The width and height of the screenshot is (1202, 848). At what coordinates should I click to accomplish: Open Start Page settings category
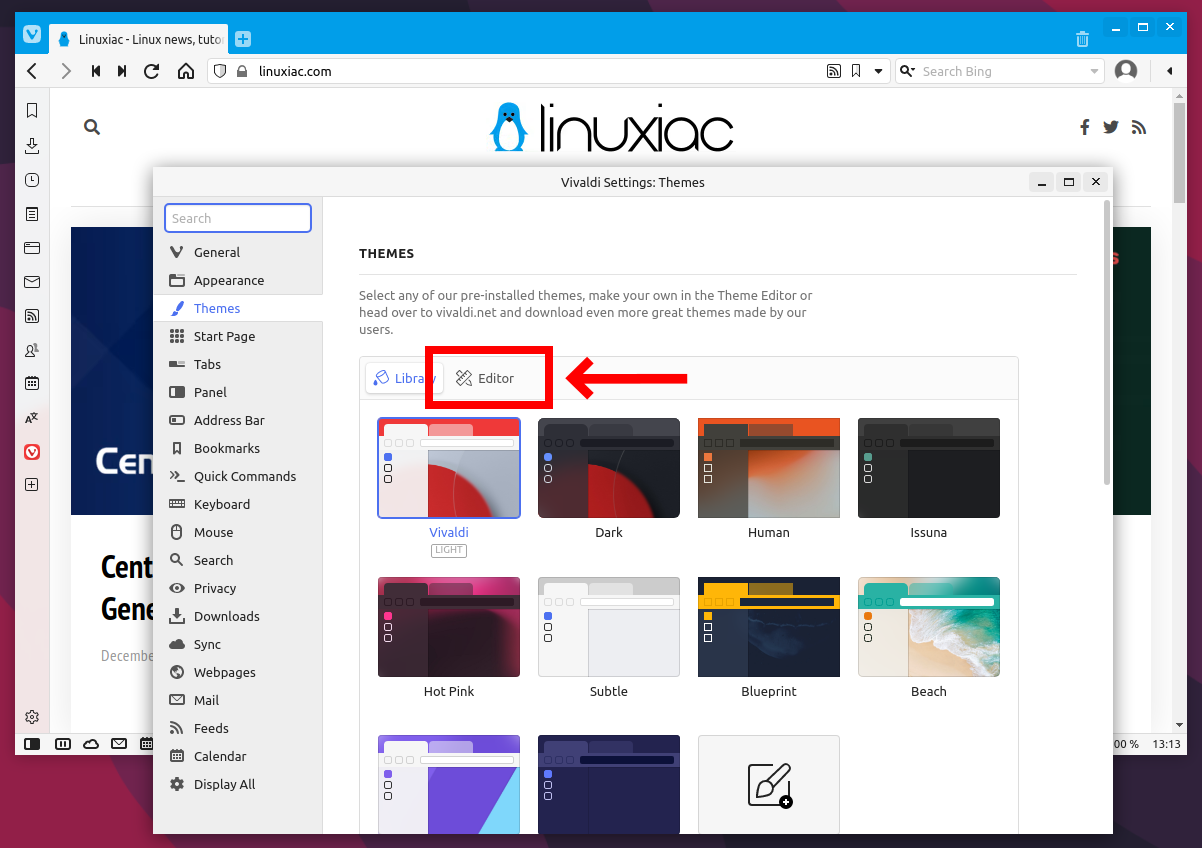click(x=238, y=336)
